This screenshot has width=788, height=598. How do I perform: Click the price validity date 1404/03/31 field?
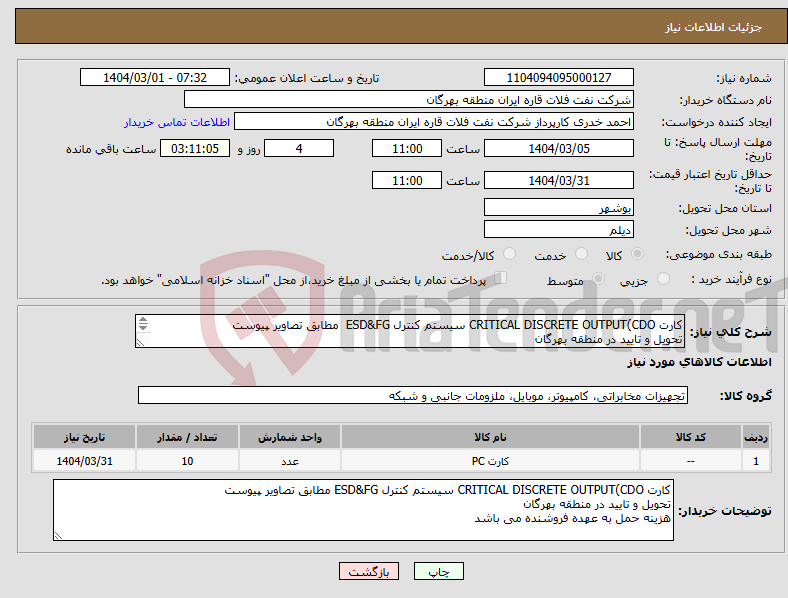pyautogui.click(x=558, y=180)
